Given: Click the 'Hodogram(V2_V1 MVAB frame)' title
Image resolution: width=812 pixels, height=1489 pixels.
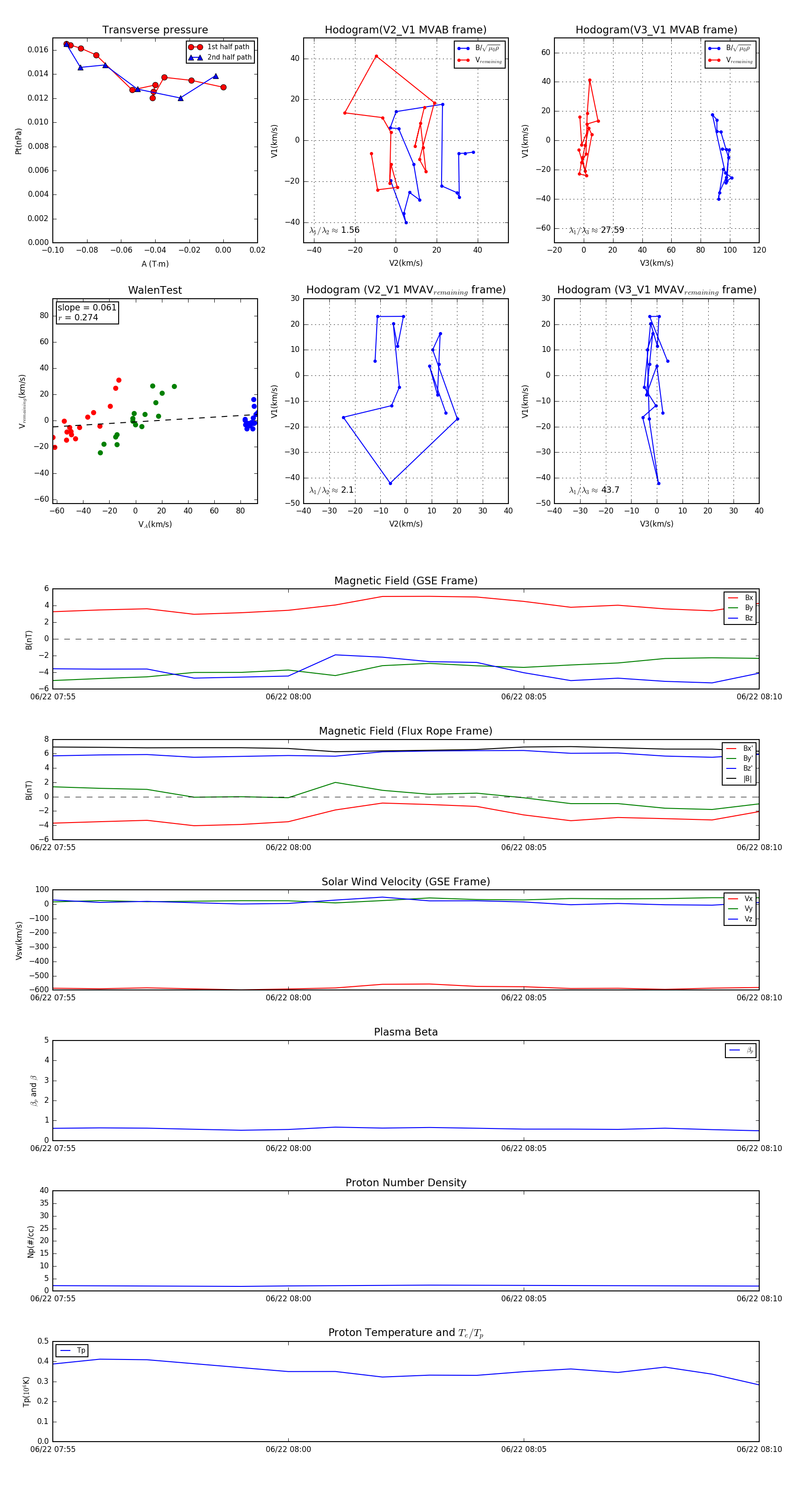Looking at the screenshot, I should point(405,30).
